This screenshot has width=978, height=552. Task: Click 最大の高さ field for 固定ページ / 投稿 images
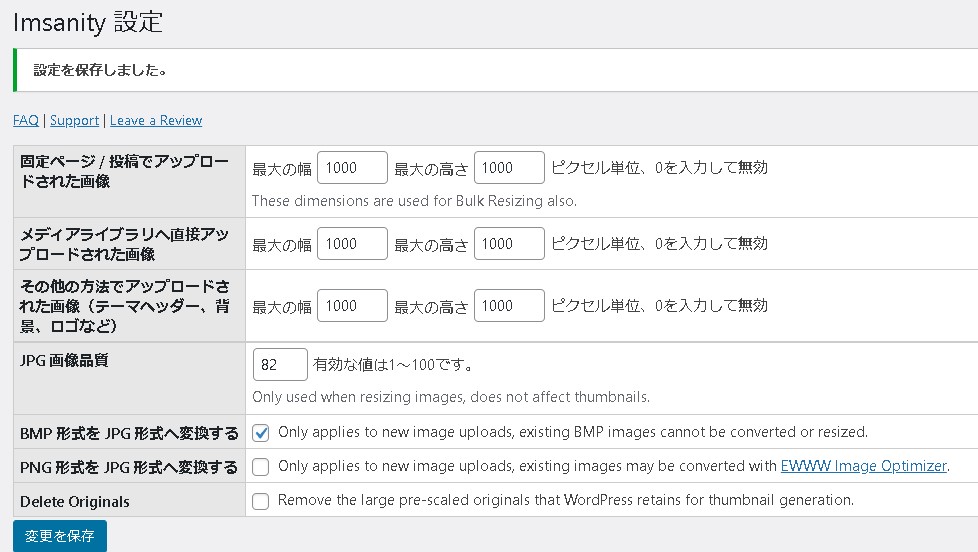pos(509,168)
